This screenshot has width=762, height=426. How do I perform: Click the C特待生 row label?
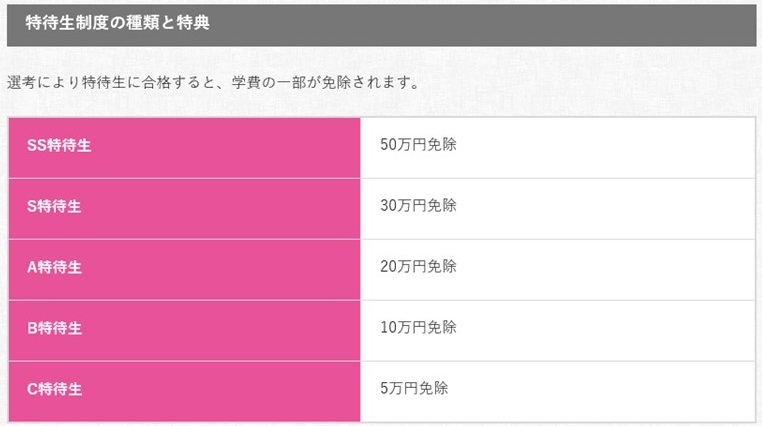54,389
